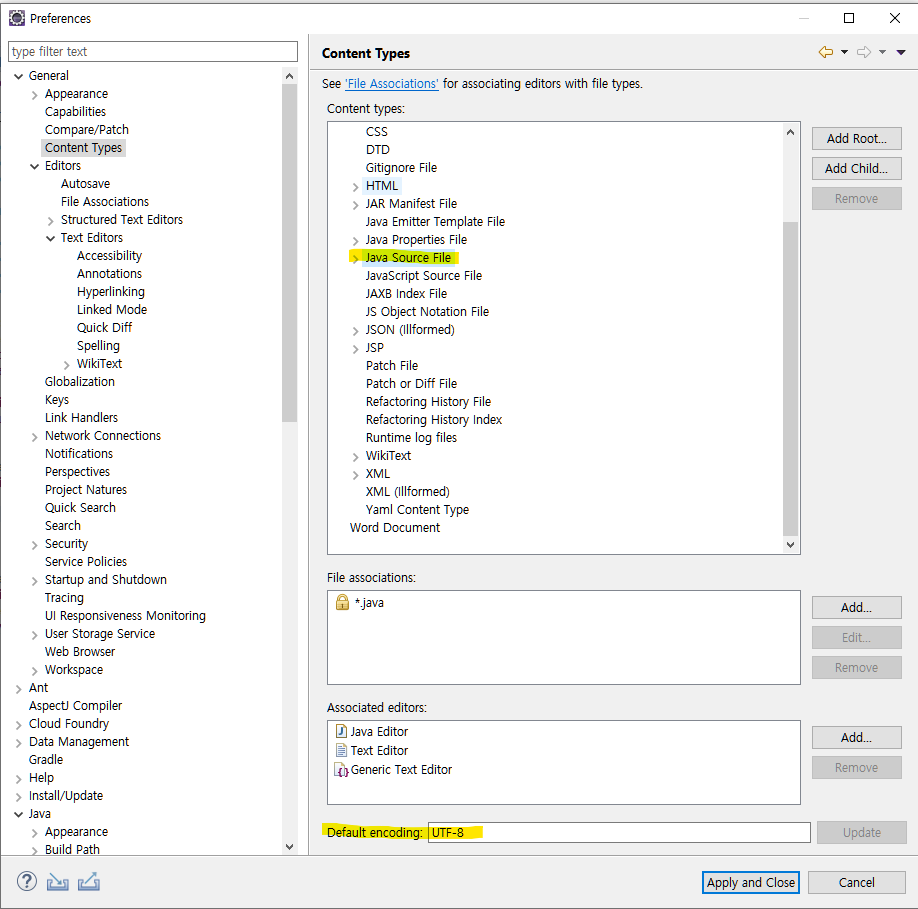Select the *.java file association

[369, 602]
